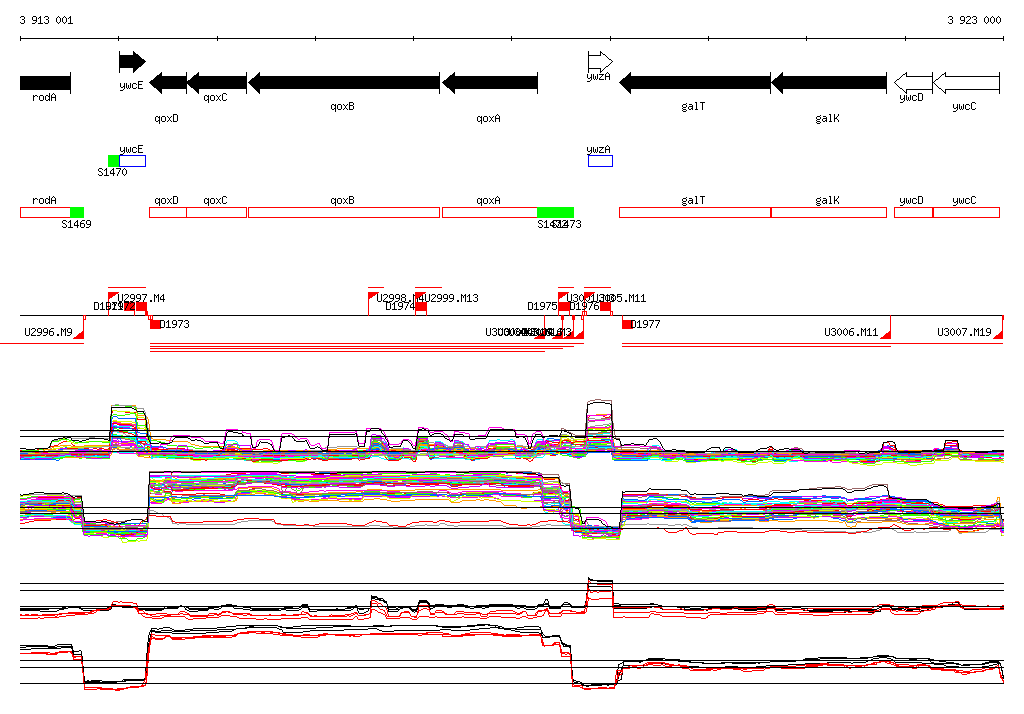This screenshot has height=714, width=1024.
Task: Click the green segment box after qoxA
Action: coord(556,212)
